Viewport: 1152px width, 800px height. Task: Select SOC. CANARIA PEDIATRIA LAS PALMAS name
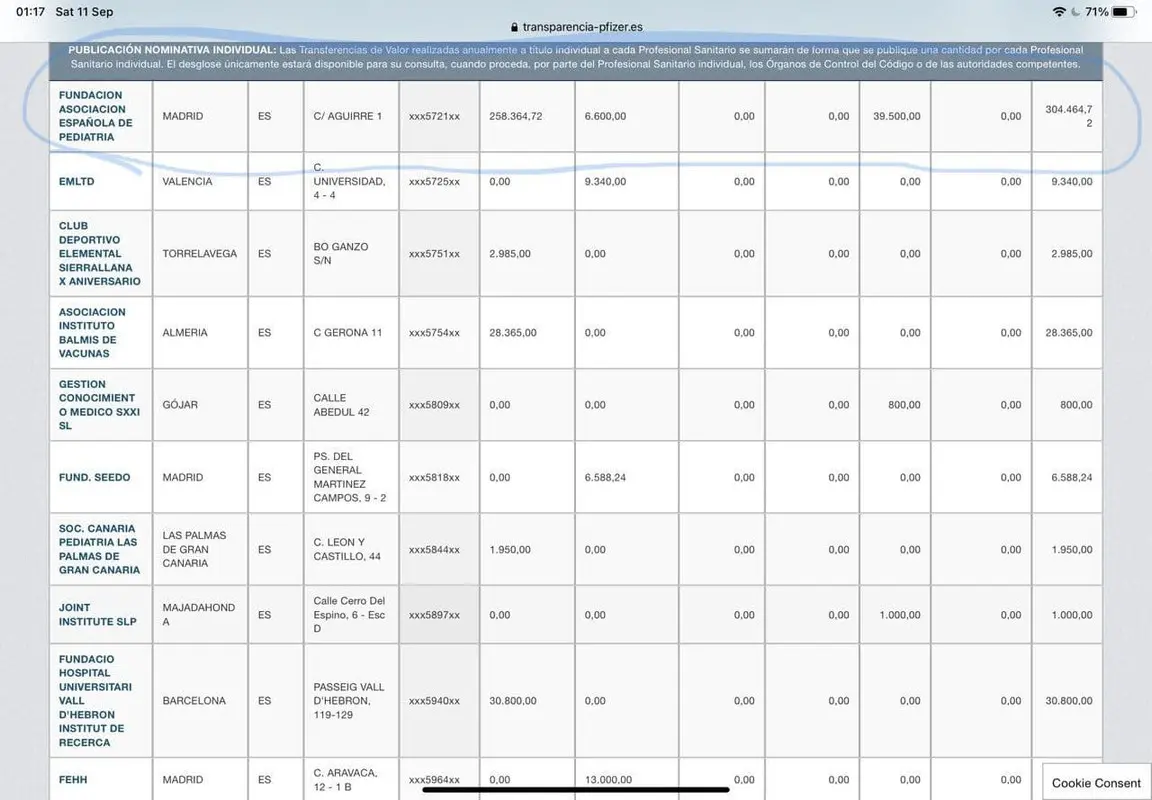tap(99, 549)
